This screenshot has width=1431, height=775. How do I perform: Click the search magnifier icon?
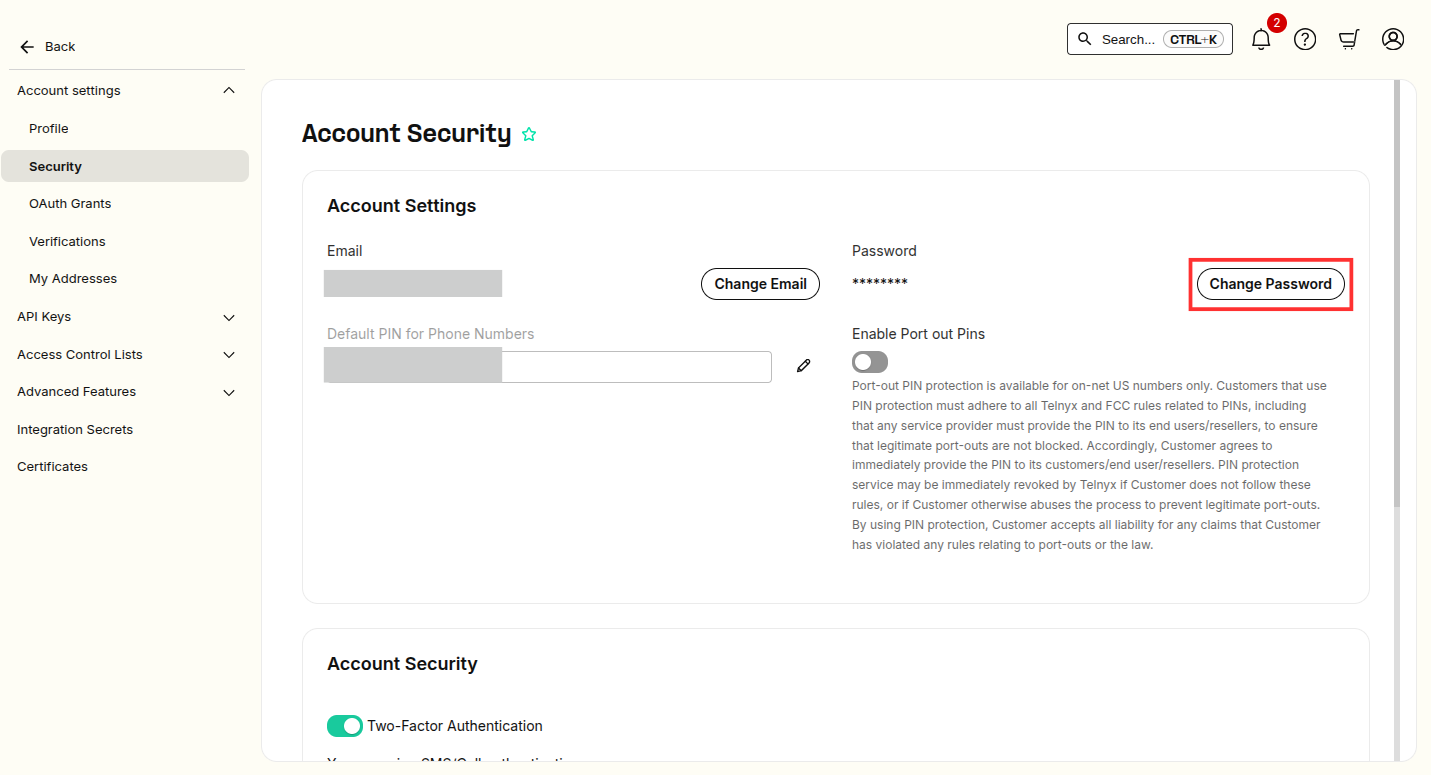point(1085,39)
